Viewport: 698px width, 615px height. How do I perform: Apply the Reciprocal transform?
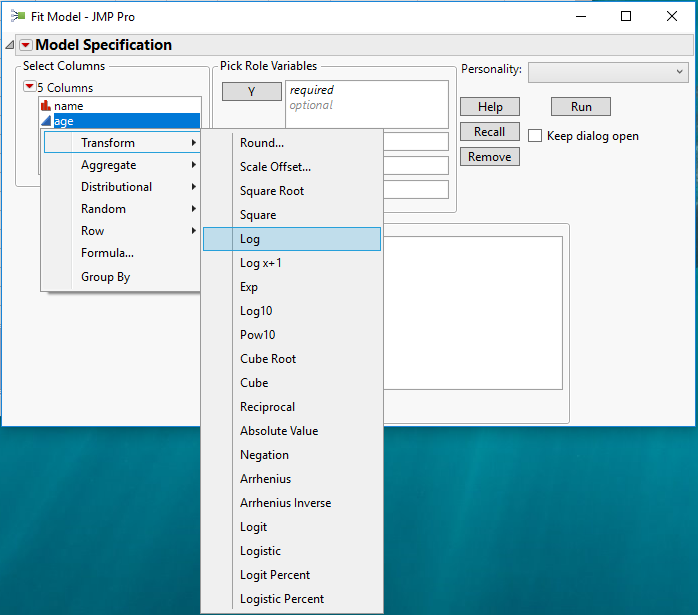click(292, 407)
